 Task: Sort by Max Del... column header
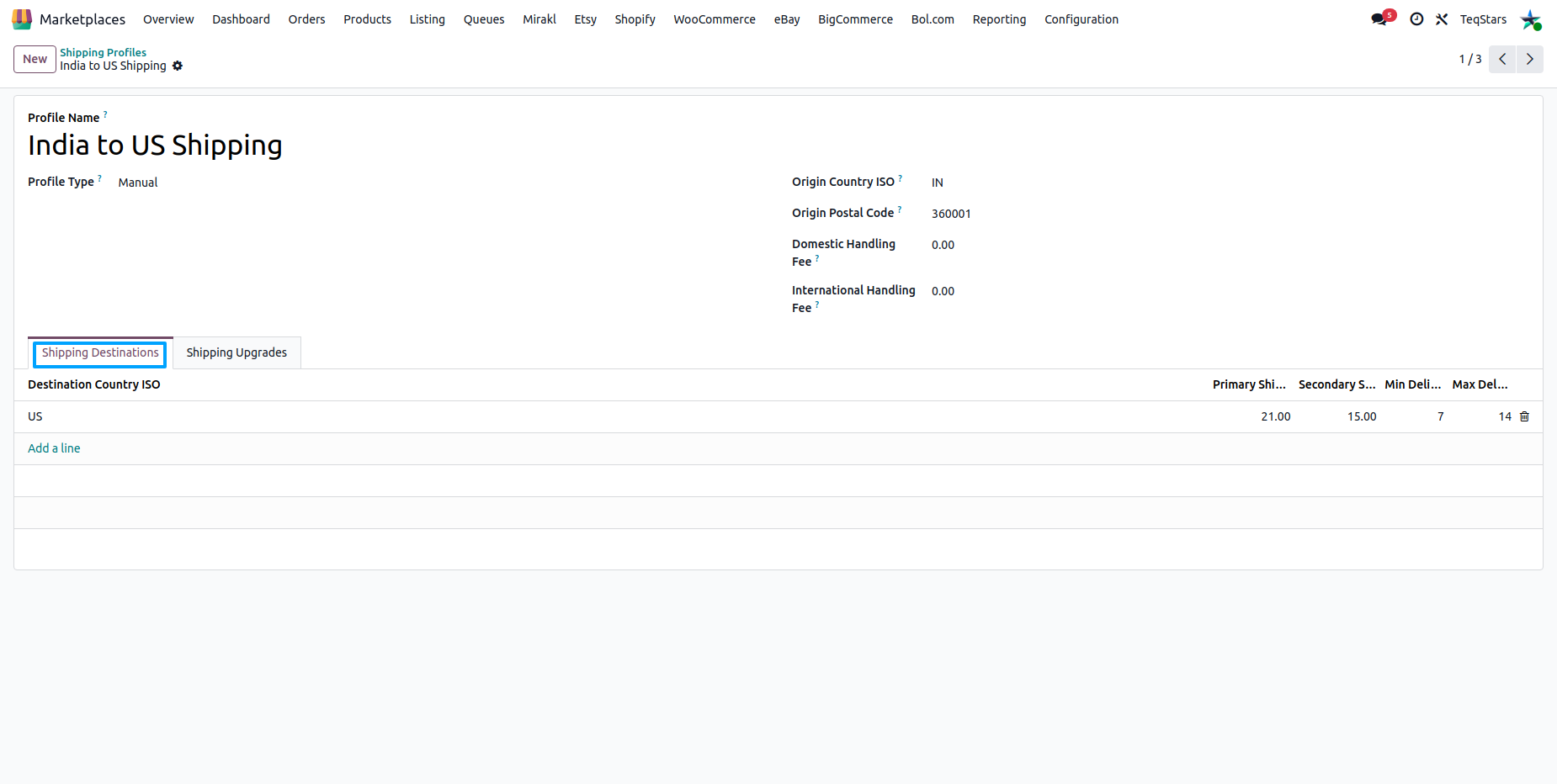point(1480,384)
